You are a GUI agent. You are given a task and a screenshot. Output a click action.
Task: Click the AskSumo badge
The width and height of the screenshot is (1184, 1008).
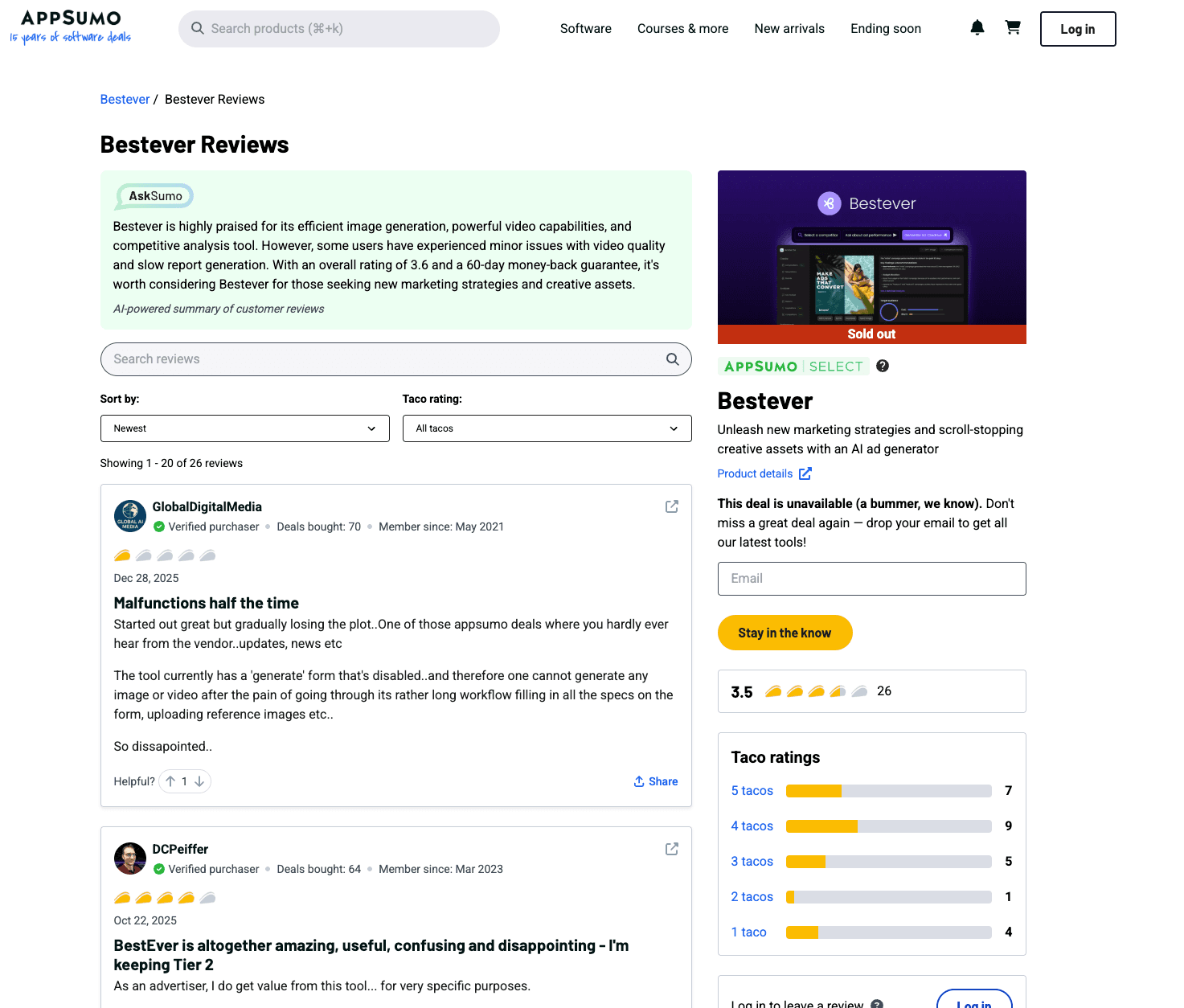pos(155,196)
